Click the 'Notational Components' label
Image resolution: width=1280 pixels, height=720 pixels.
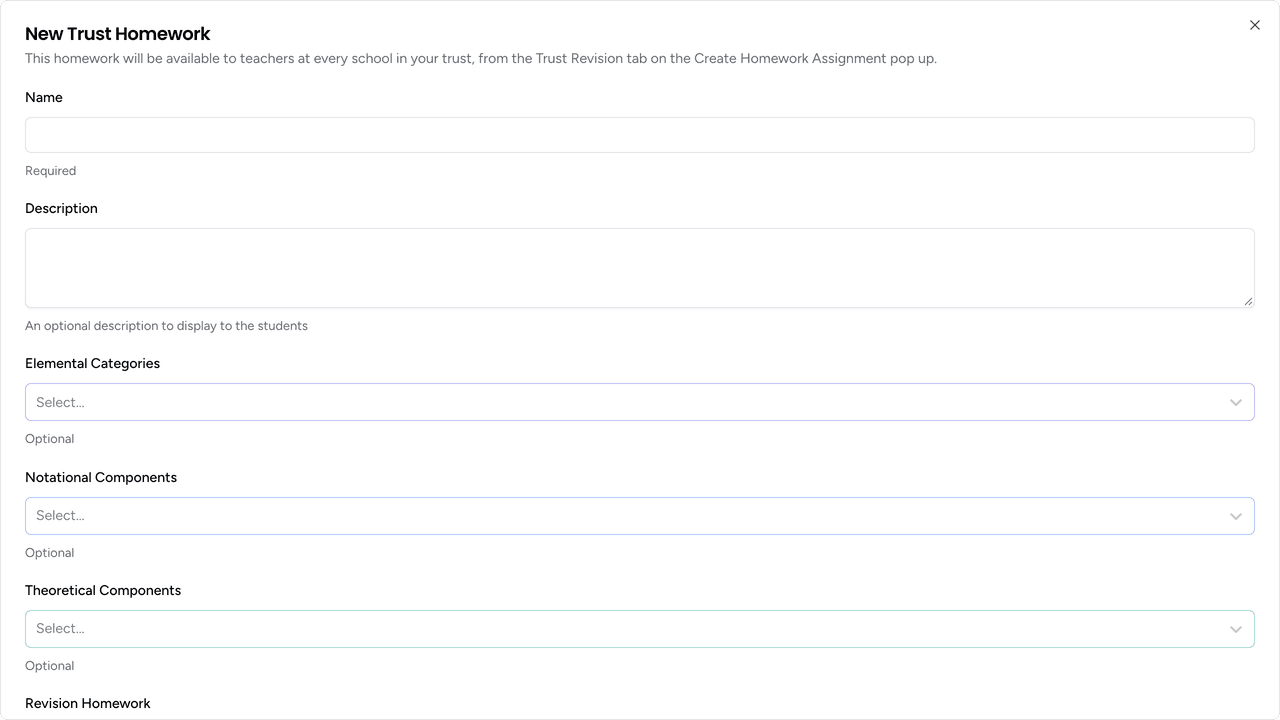click(x=101, y=477)
